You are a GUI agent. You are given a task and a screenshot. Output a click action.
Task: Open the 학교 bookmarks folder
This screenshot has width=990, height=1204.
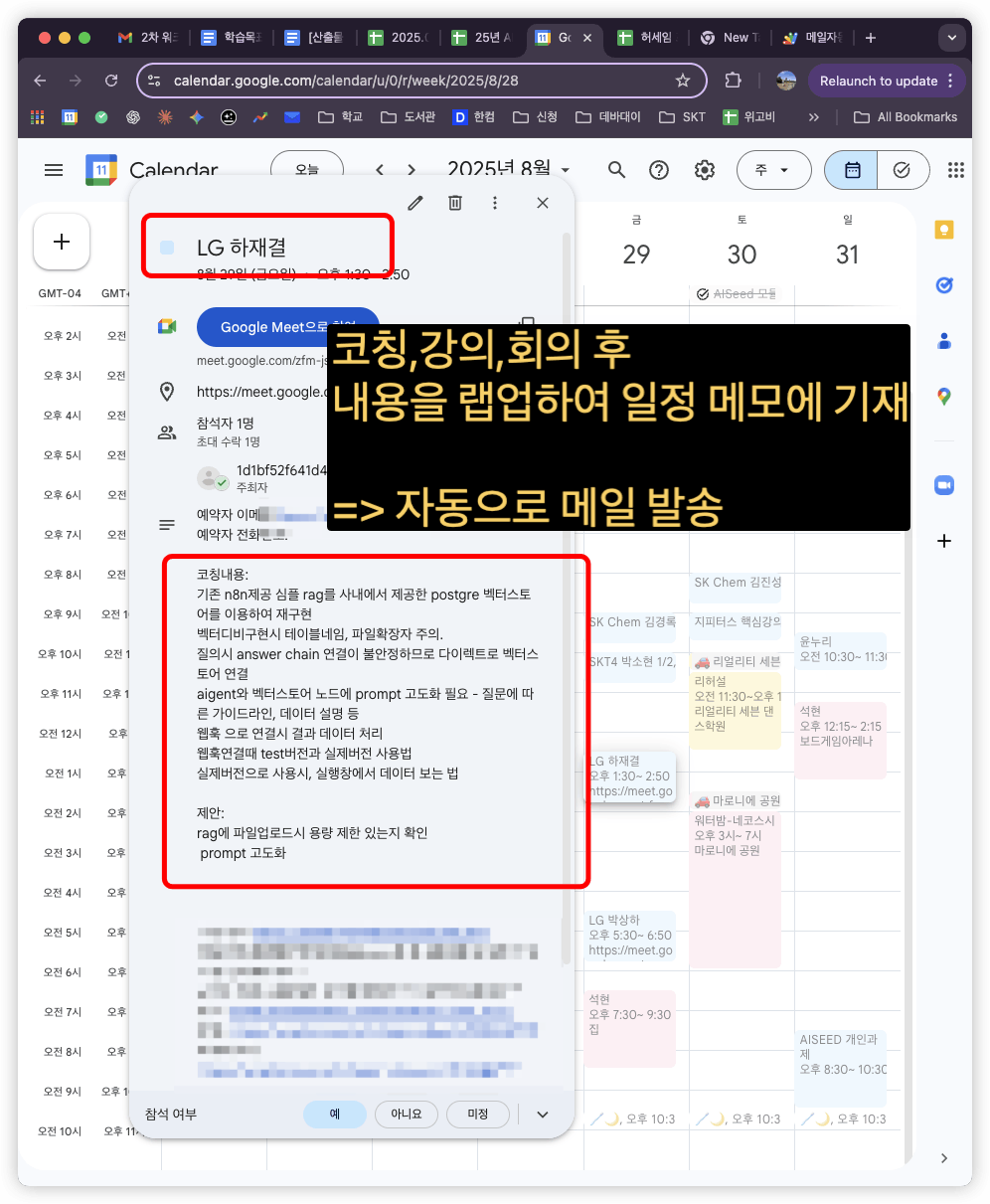click(340, 117)
